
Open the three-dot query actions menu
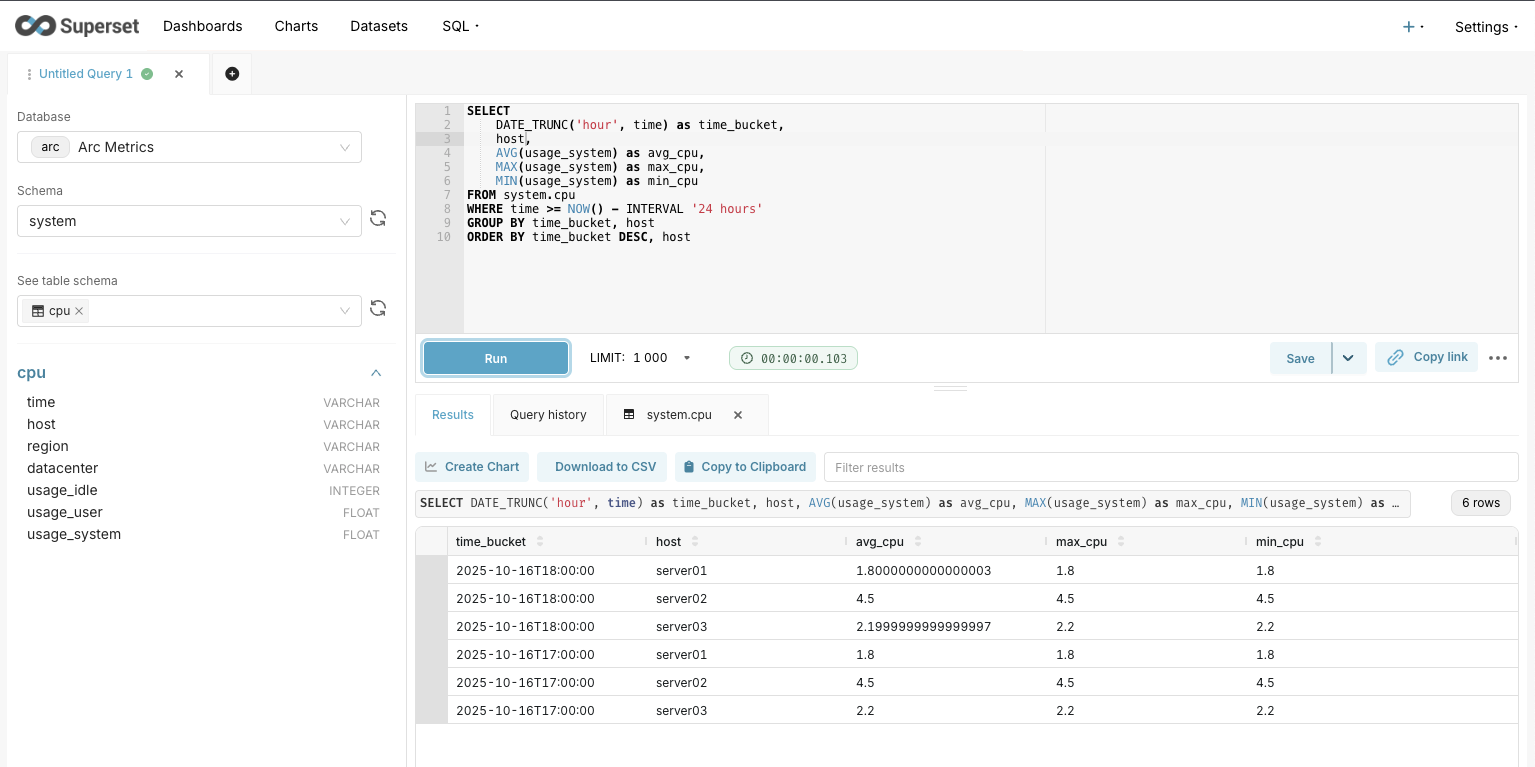click(1497, 358)
